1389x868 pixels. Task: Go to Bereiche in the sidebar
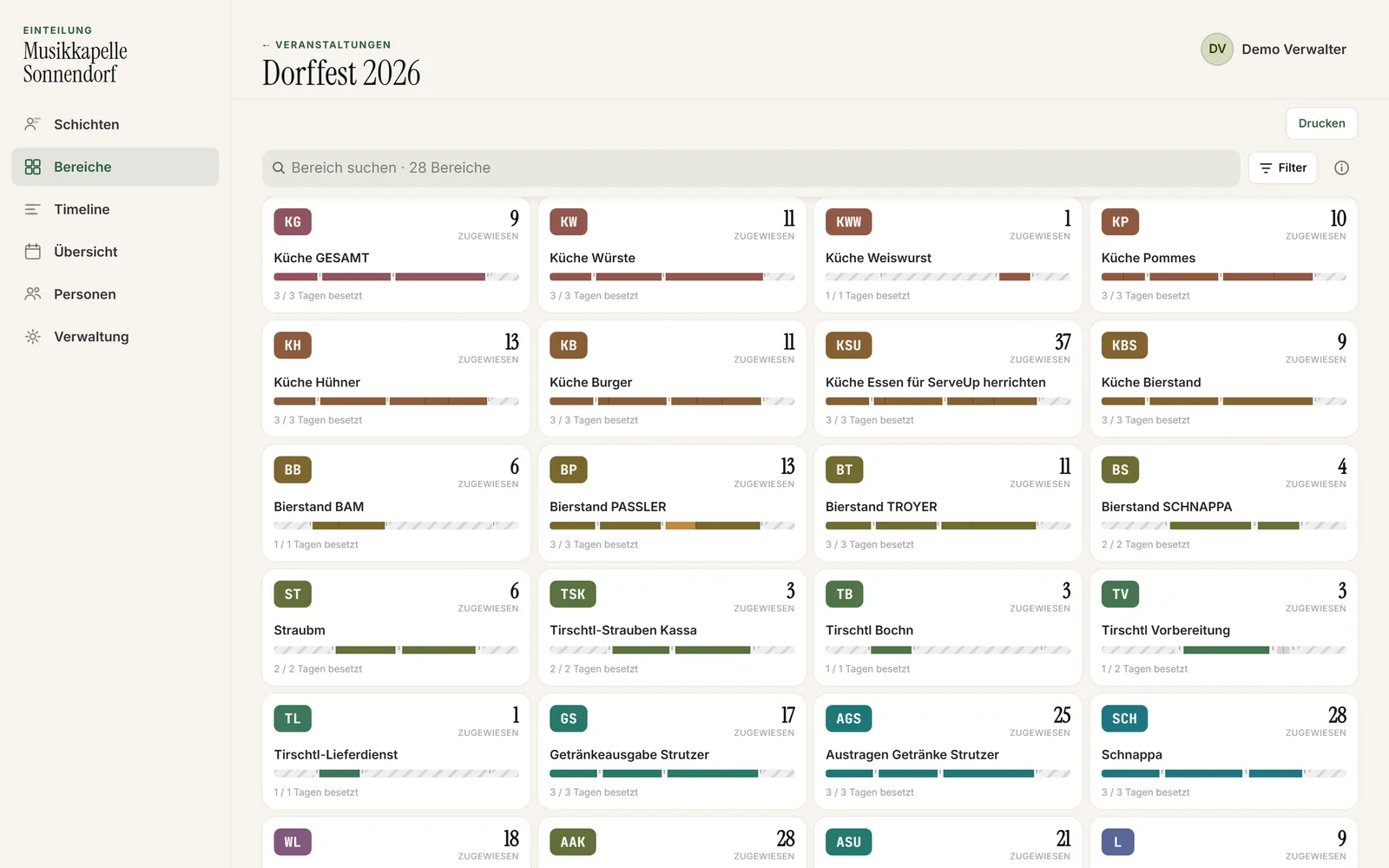click(x=115, y=167)
